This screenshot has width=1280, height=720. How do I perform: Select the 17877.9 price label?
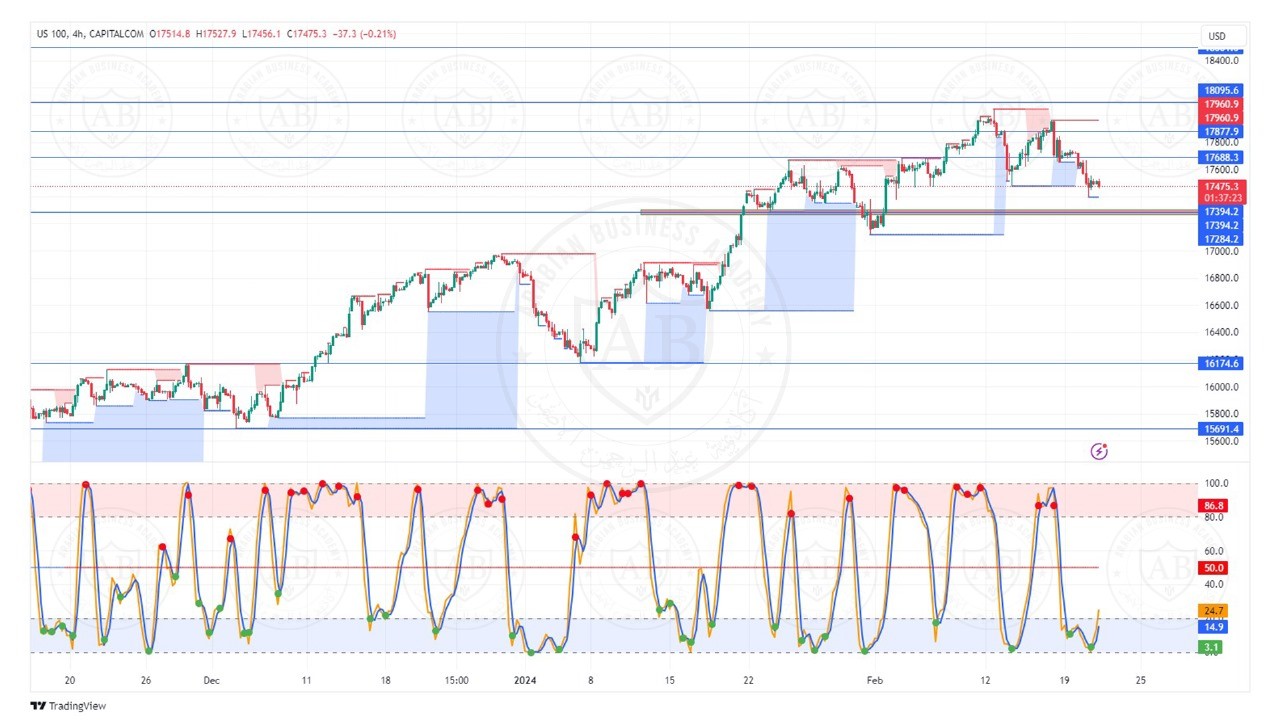1222,131
